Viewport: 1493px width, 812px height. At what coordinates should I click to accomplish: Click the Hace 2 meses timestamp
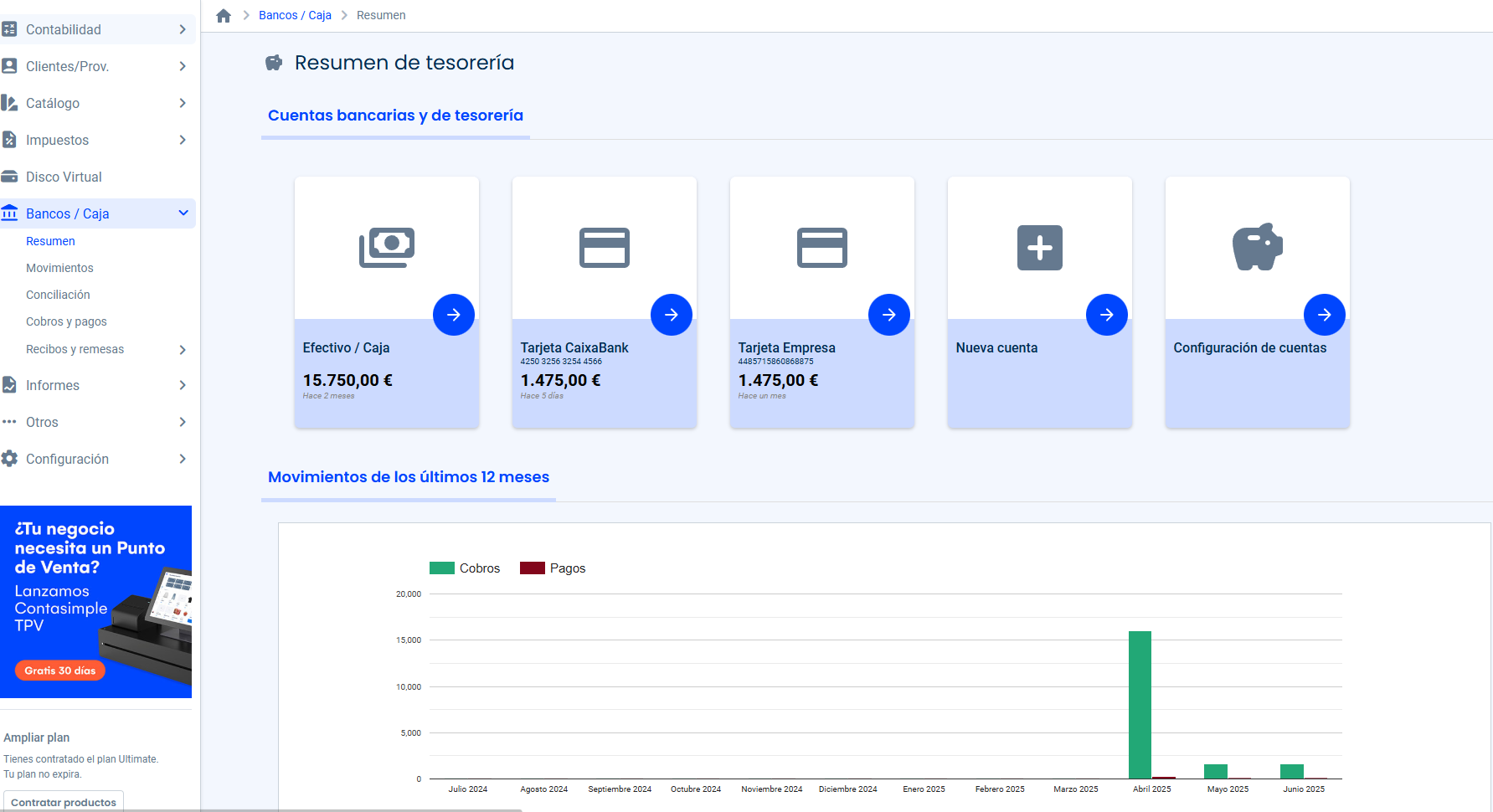pos(328,396)
